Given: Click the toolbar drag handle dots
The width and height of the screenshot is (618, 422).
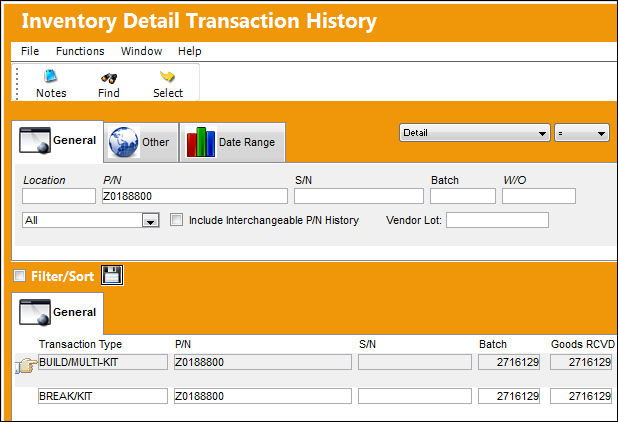Looking at the screenshot, I should point(17,84).
